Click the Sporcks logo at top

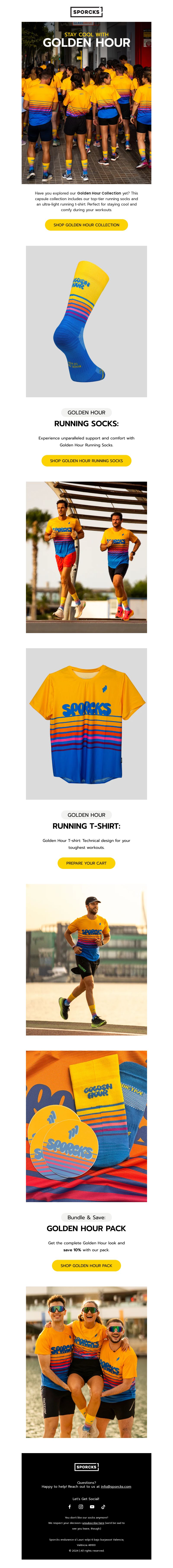click(86, 11)
